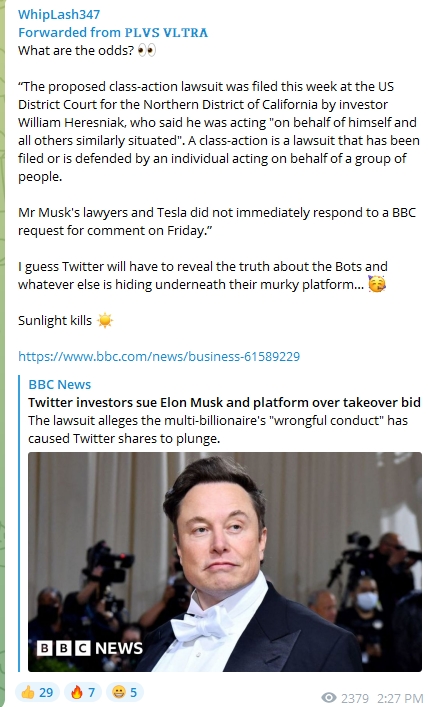Open forwarded source PLVS VLTRA

[x=166, y=32]
